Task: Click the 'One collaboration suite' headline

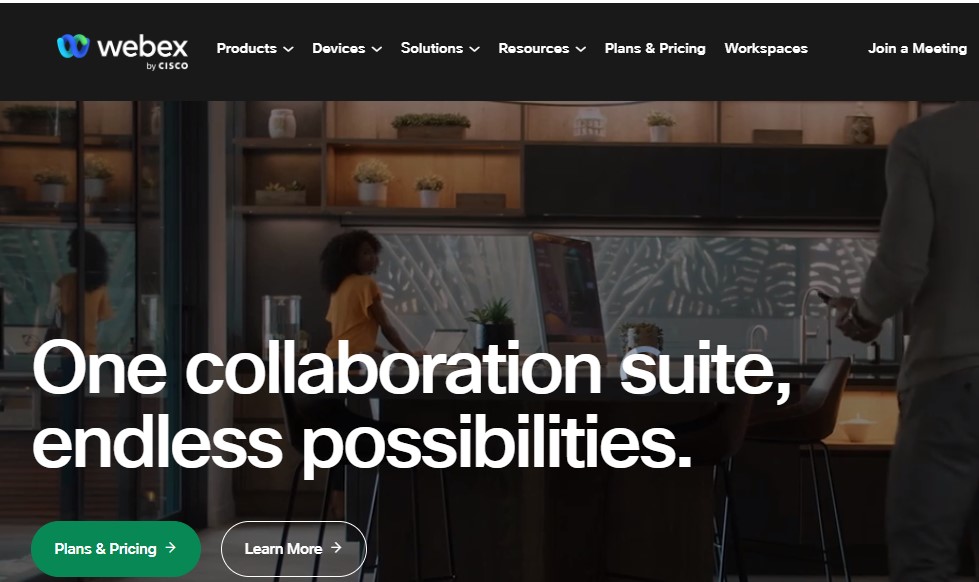Action: click(x=412, y=368)
